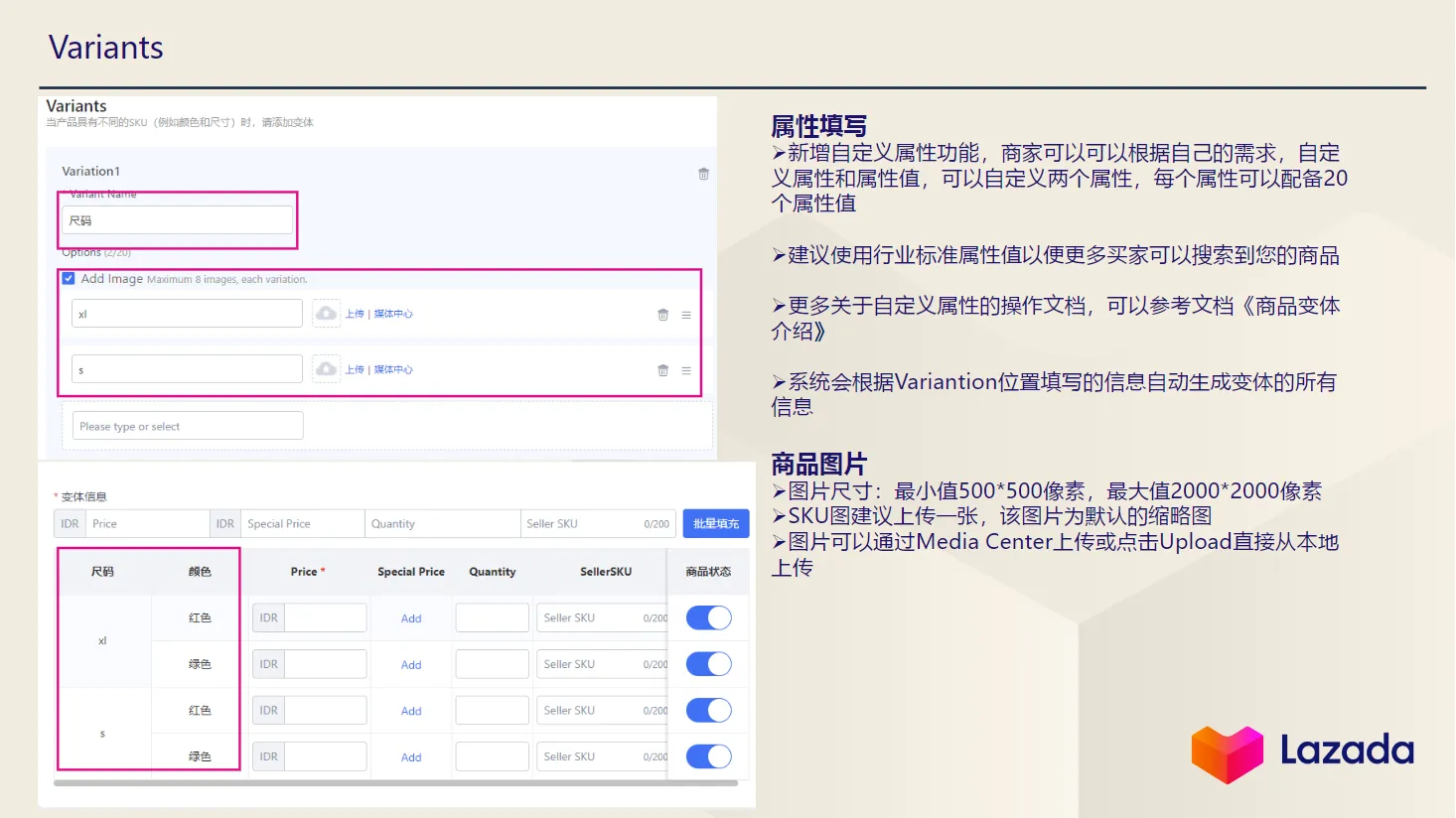Click the Price input in the batch row

coord(147,523)
